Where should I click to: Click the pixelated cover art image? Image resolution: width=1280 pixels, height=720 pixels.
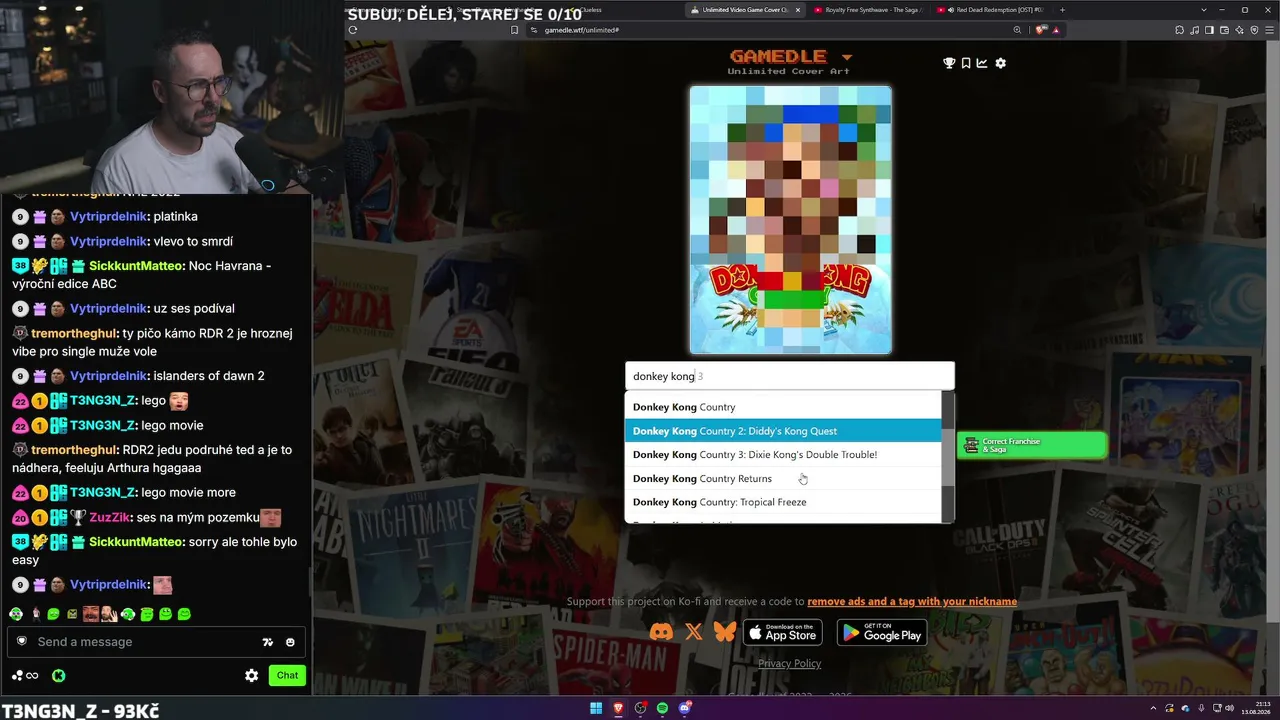click(790, 220)
